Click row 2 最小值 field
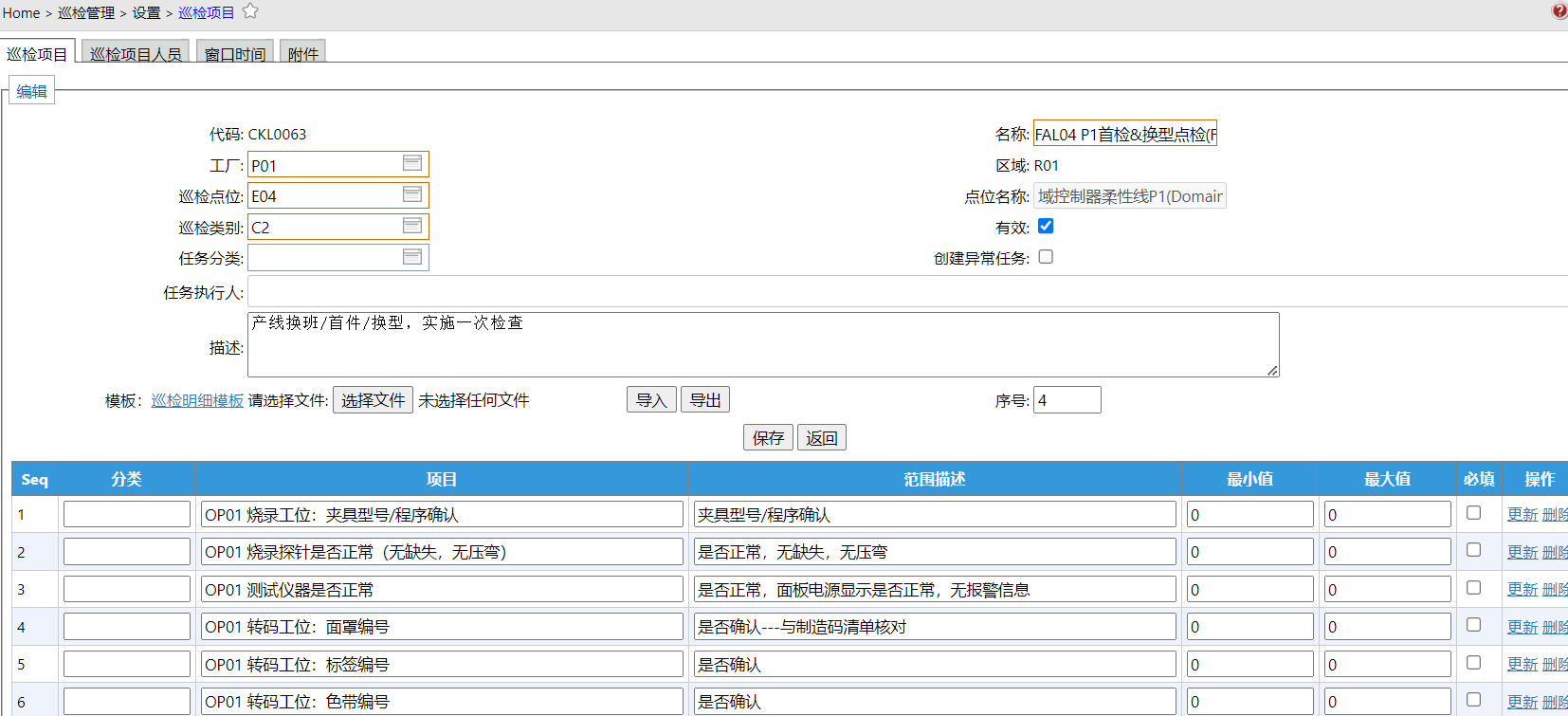The image size is (1568, 716). [1250, 552]
